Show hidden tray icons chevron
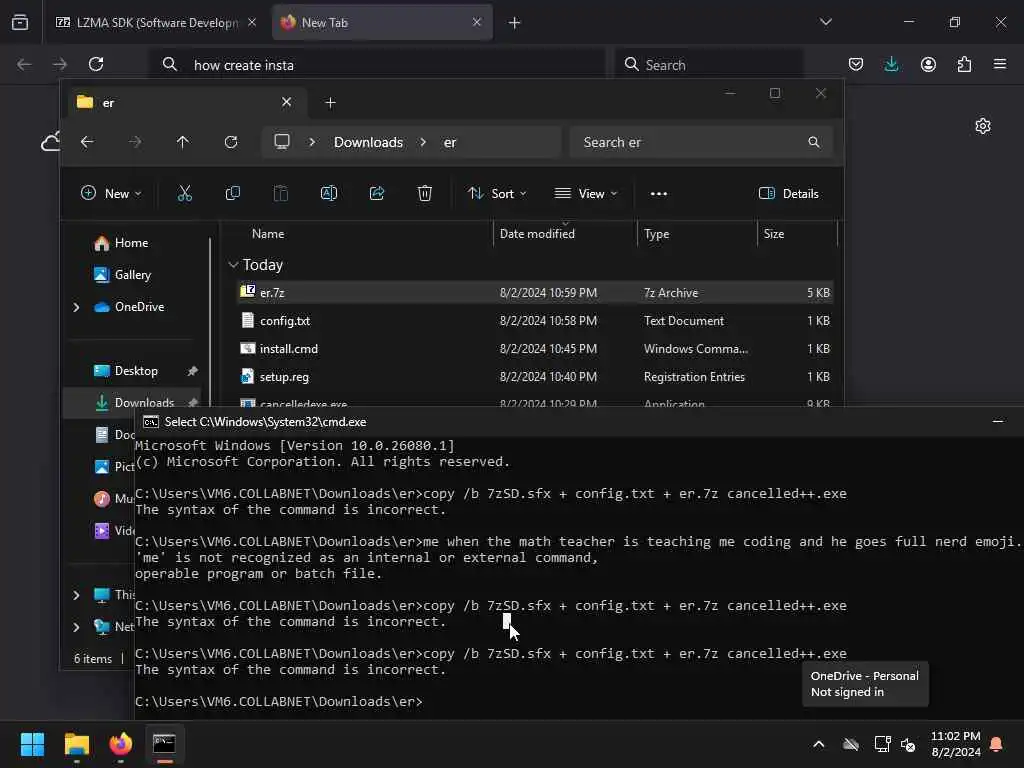 (x=819, y=744)
